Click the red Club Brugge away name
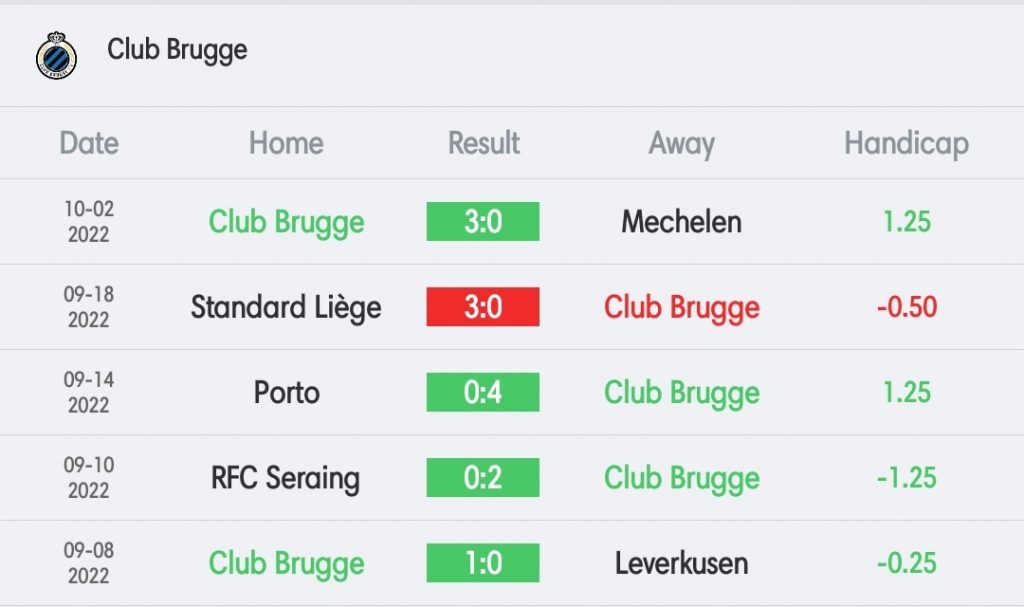The width and height of the screenshot is (1024, 607). coord(682,307)
